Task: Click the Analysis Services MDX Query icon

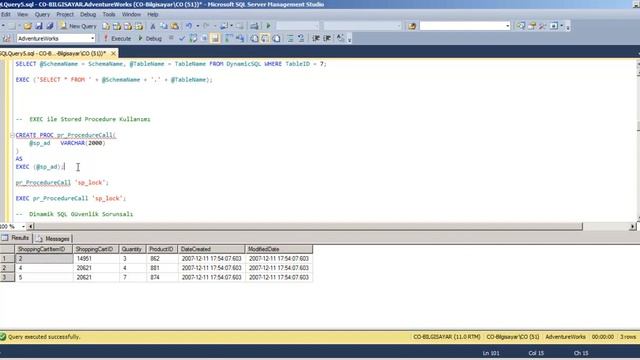Action: [117, 26]
